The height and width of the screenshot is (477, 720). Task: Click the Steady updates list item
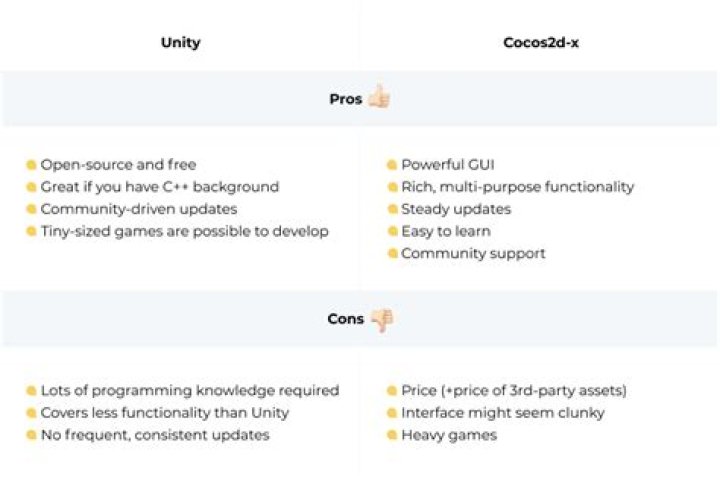[455, 210]
